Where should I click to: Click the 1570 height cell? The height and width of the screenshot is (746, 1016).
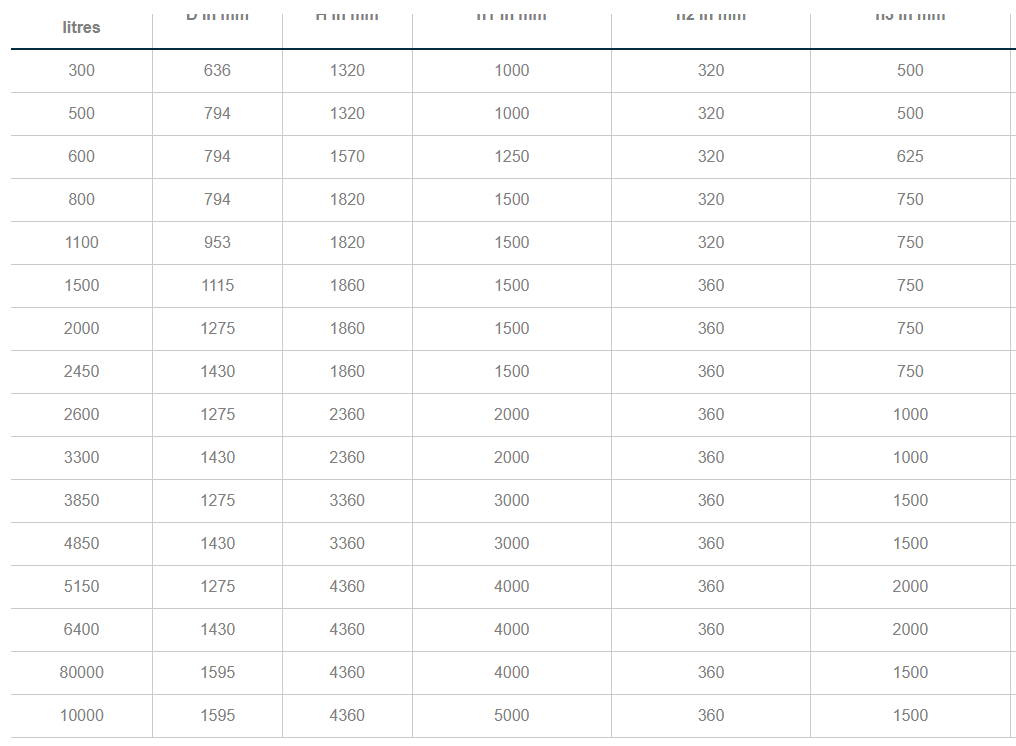pyautogui.click(x=347, y=156)
